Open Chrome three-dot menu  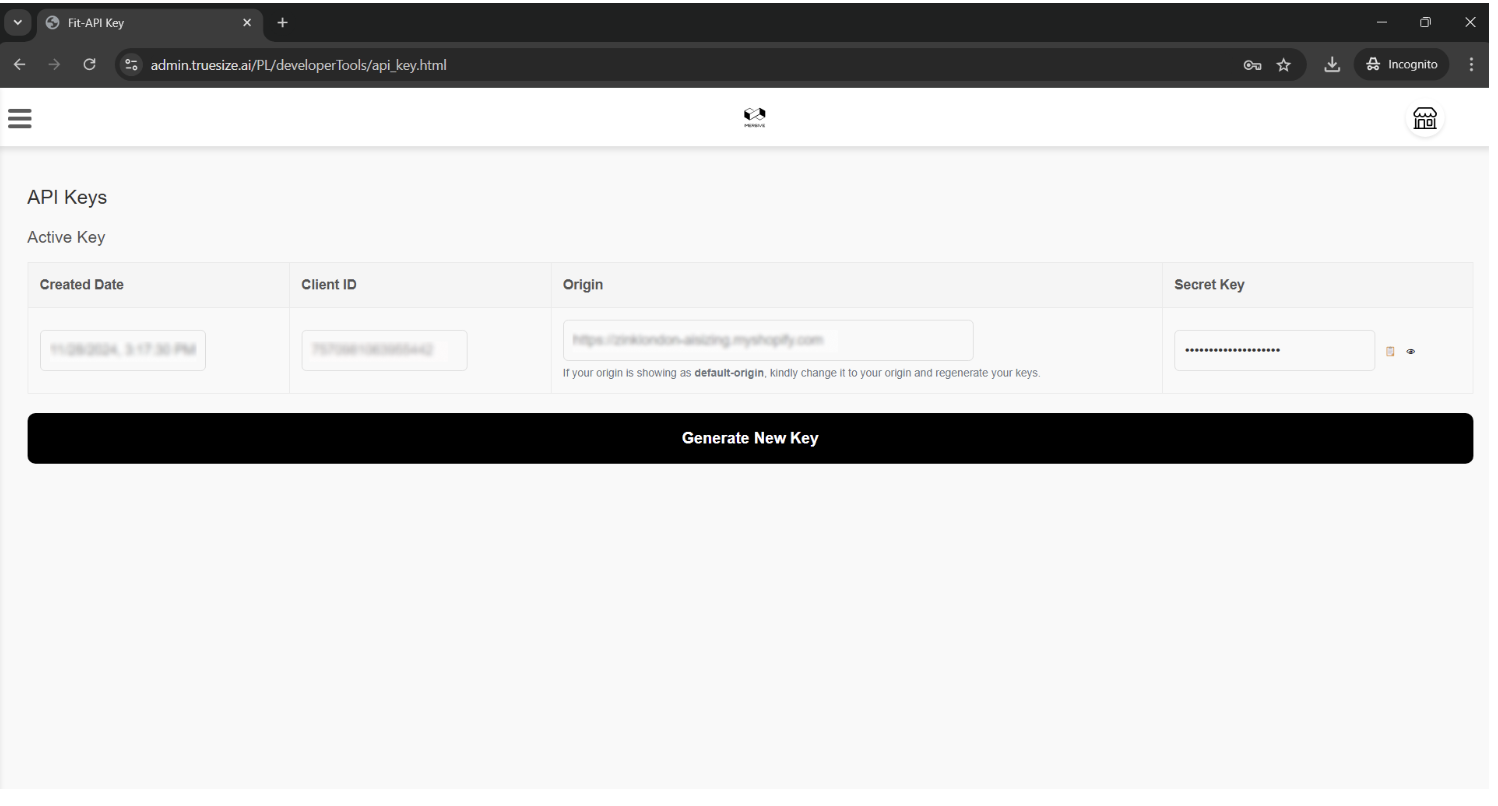pos(1471,65)
